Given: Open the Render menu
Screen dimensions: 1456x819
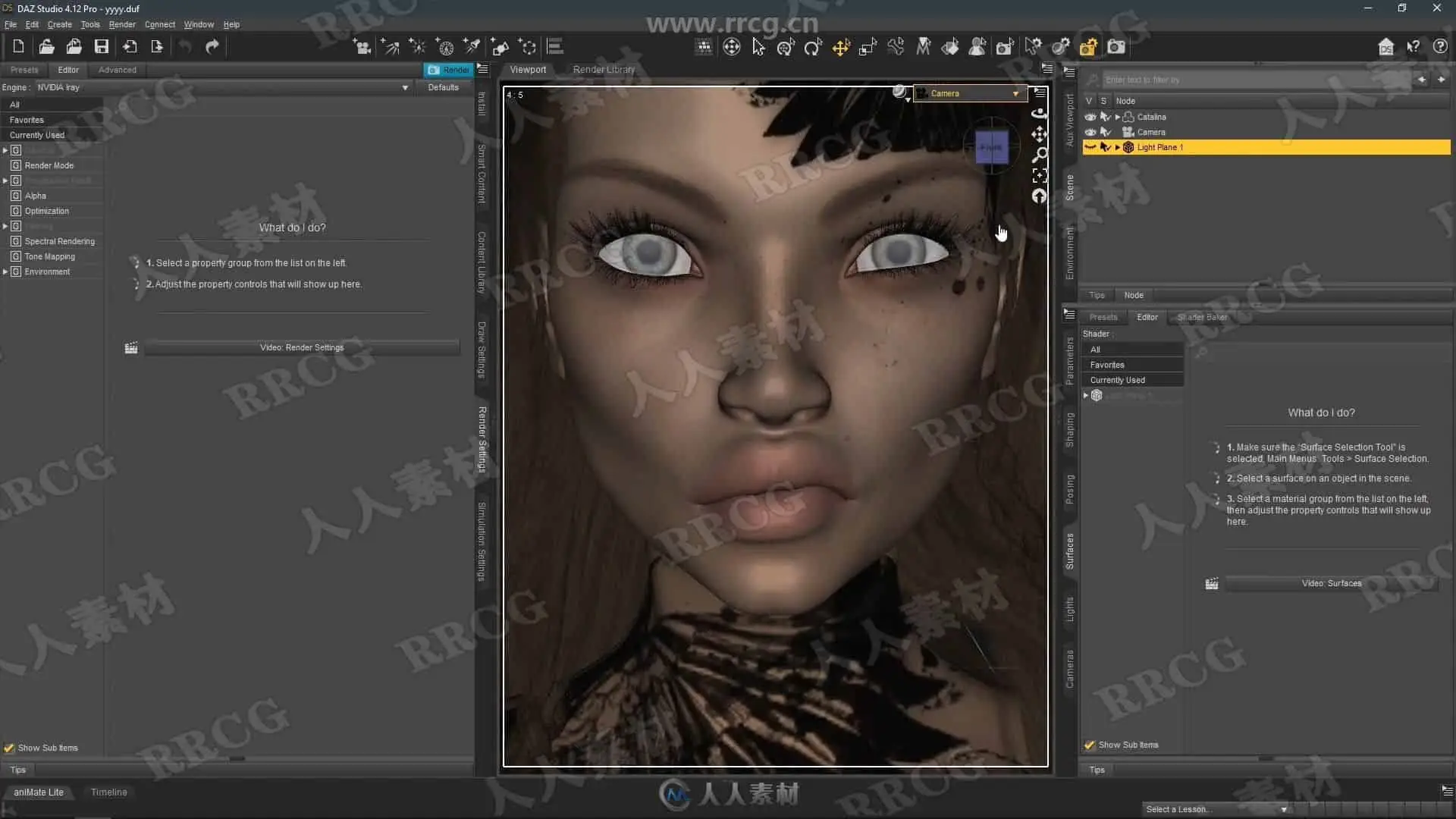Looking at the screenshot, I should coord(121,24).
